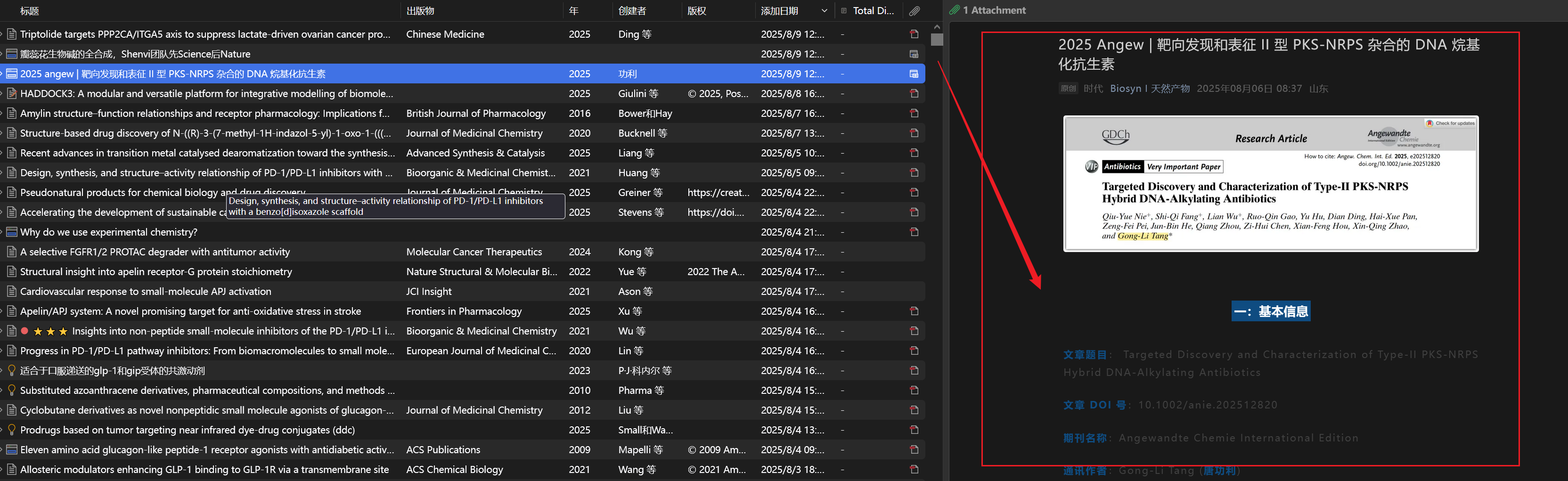Image resolution: width=1568 pixels, height=481 pixels.
Task: Click the doi.org/10.1002/anie.202512820 link in the article image
Action: click(x=1399, y=164)
